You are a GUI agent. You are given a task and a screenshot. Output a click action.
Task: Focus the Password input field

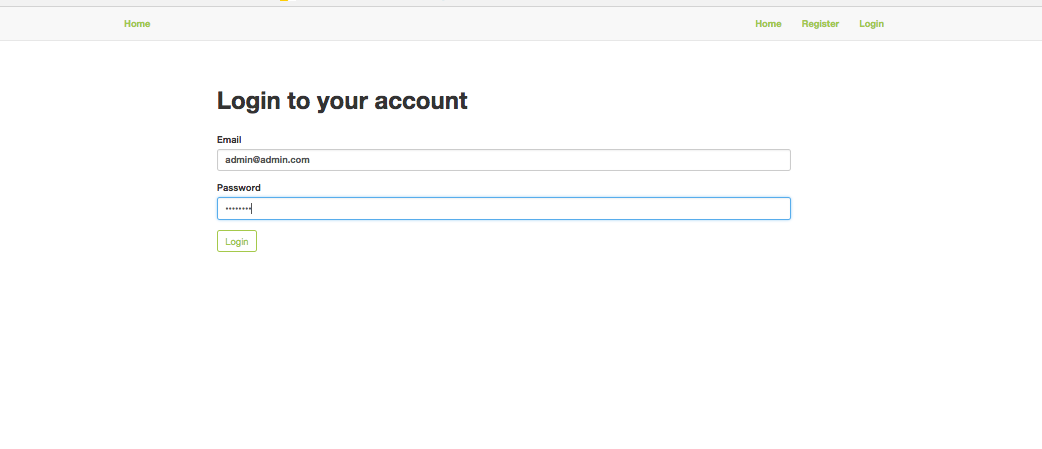pos(503,208)
